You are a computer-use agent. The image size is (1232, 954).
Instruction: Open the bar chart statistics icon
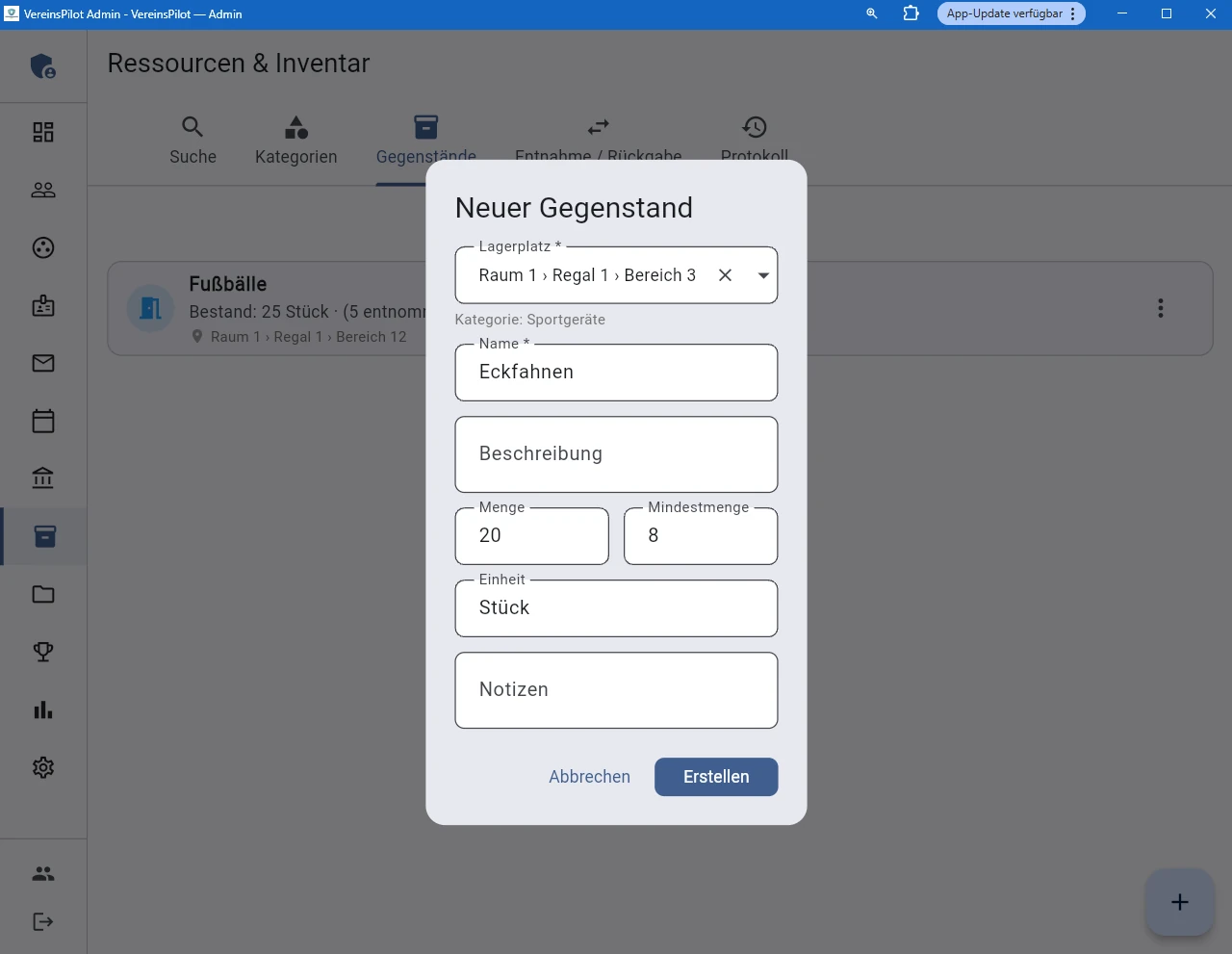[43, 709]
